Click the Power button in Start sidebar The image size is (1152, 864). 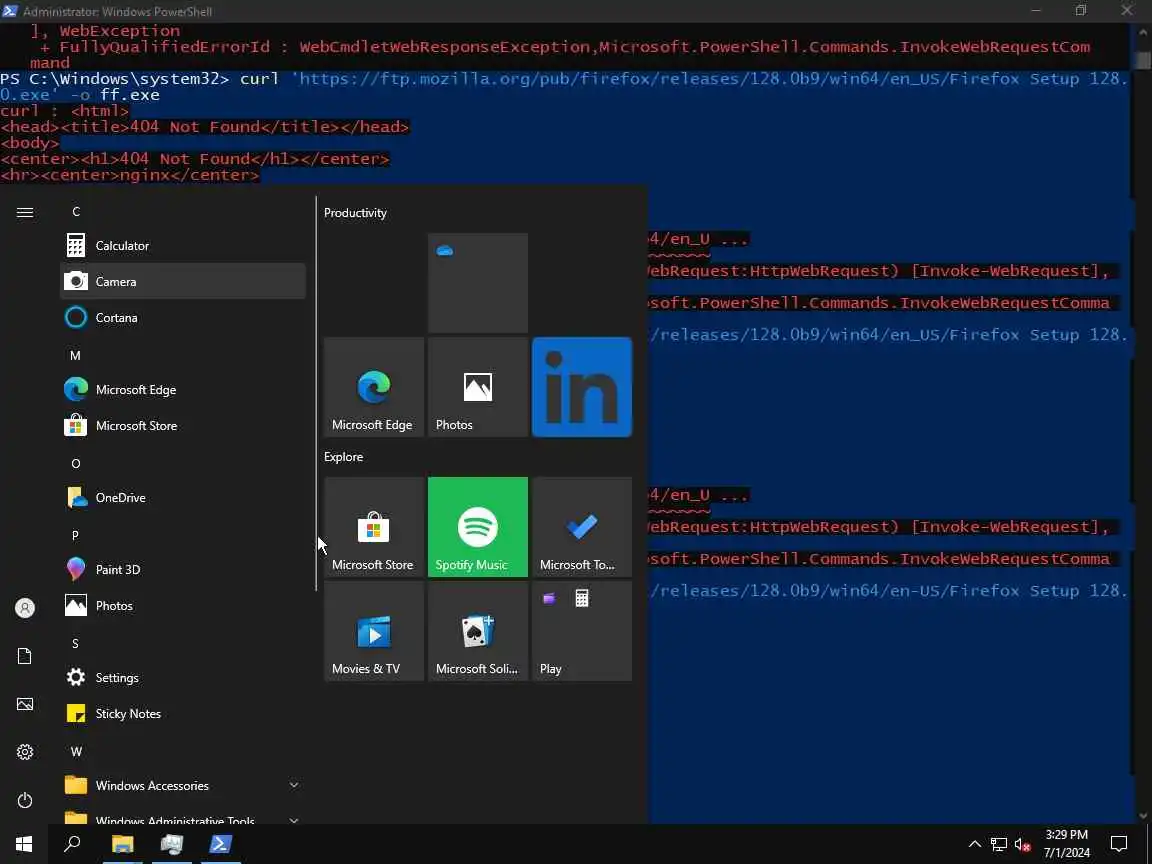click(x=25, y=800)
